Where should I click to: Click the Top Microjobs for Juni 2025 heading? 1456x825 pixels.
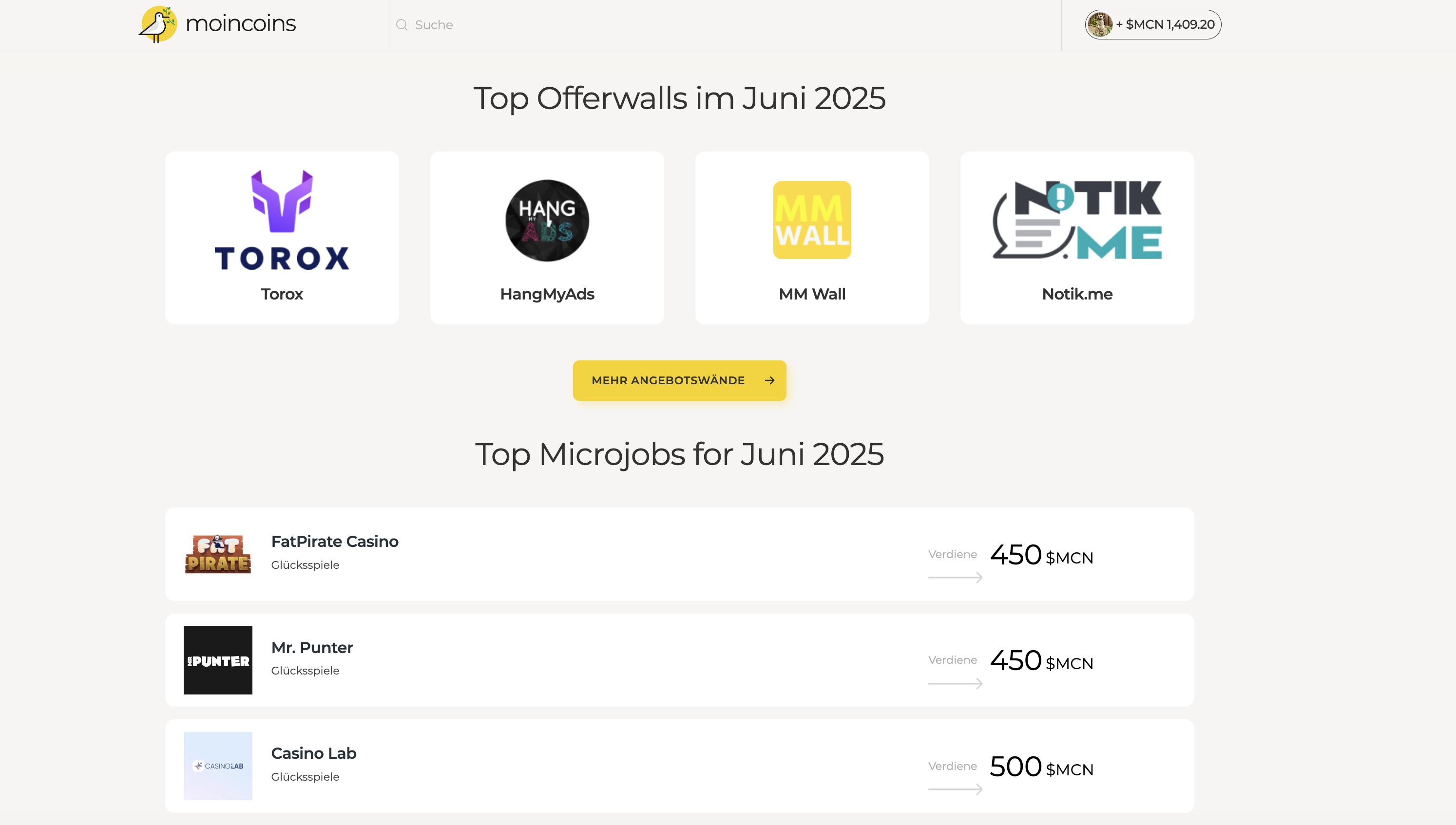click(x=679, y=454)
